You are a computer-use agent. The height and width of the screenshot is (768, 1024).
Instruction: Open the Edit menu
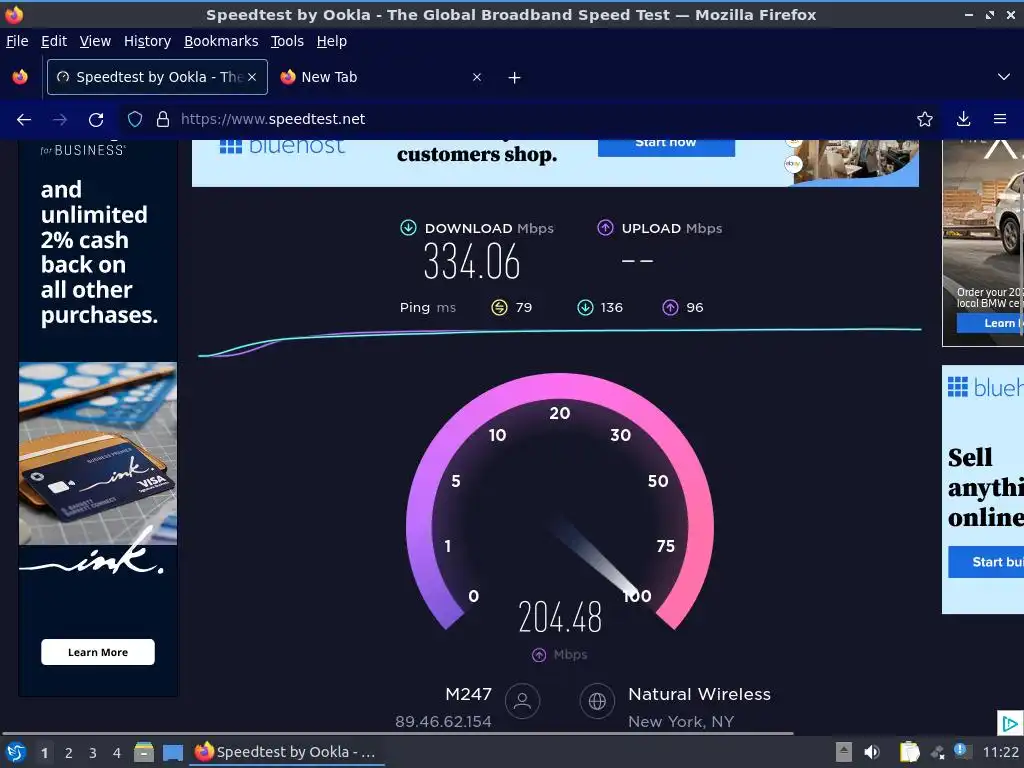pos(54,41)
